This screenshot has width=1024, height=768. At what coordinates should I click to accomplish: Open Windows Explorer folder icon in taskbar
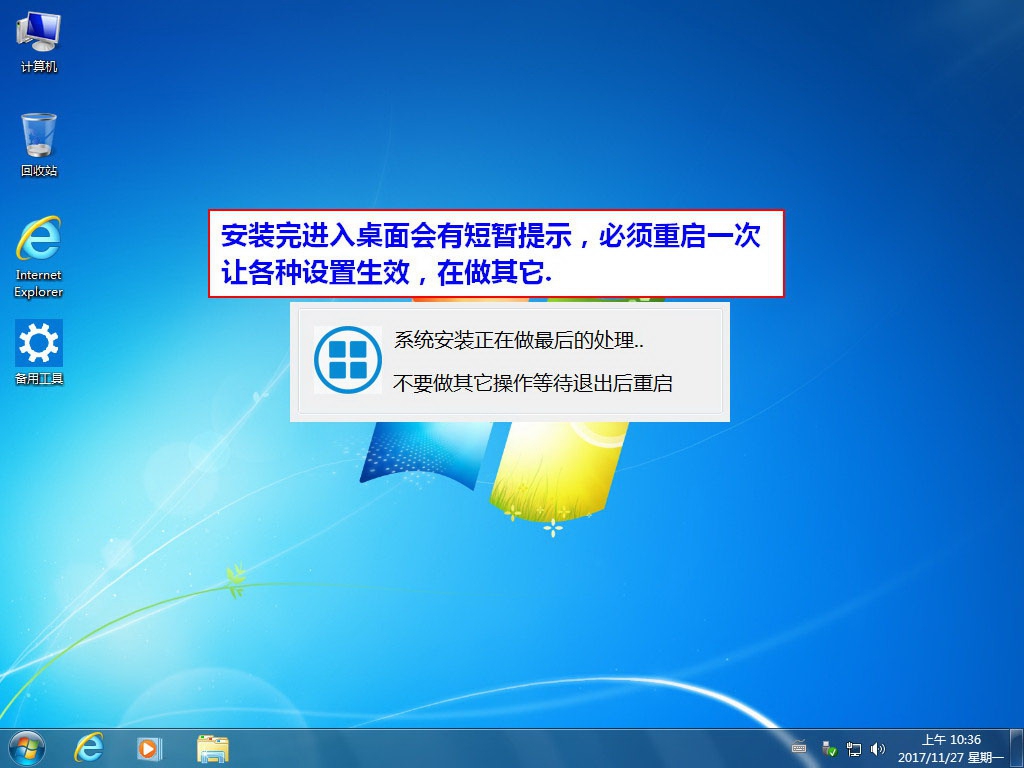point(213,748)
